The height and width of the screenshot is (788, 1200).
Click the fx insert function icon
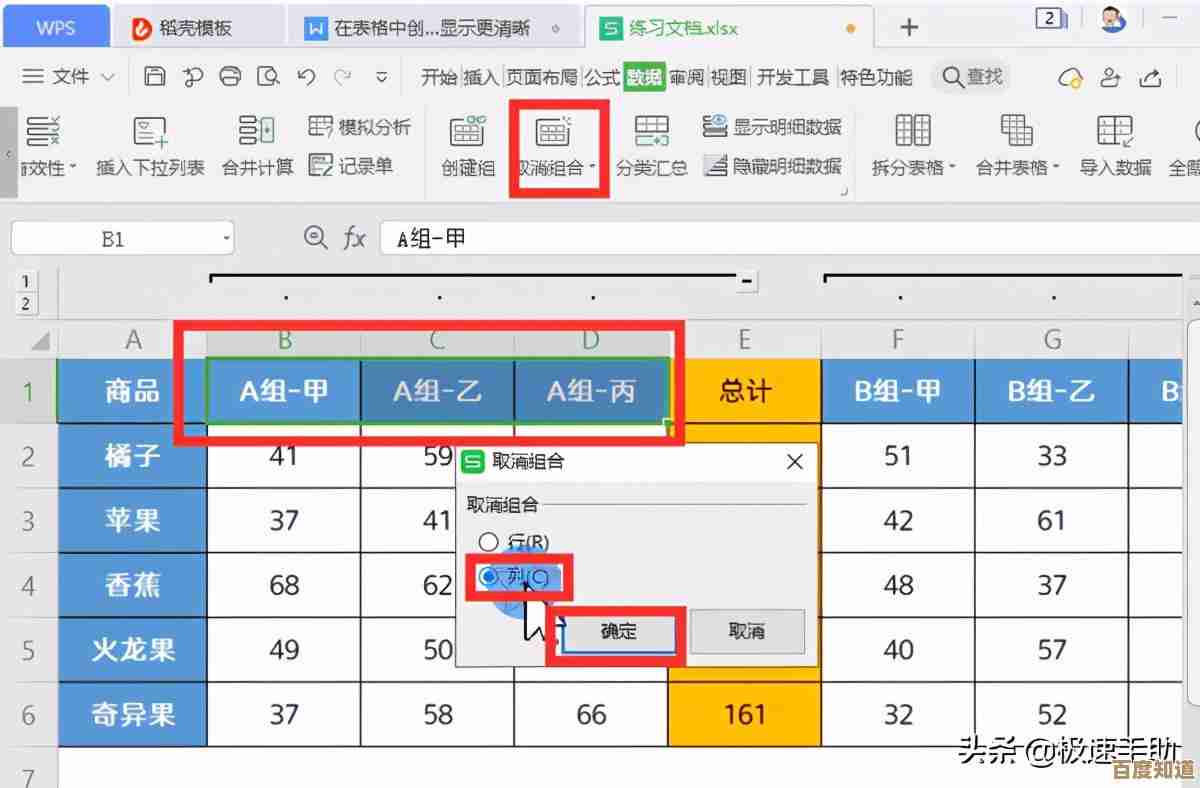coord(354,238)
